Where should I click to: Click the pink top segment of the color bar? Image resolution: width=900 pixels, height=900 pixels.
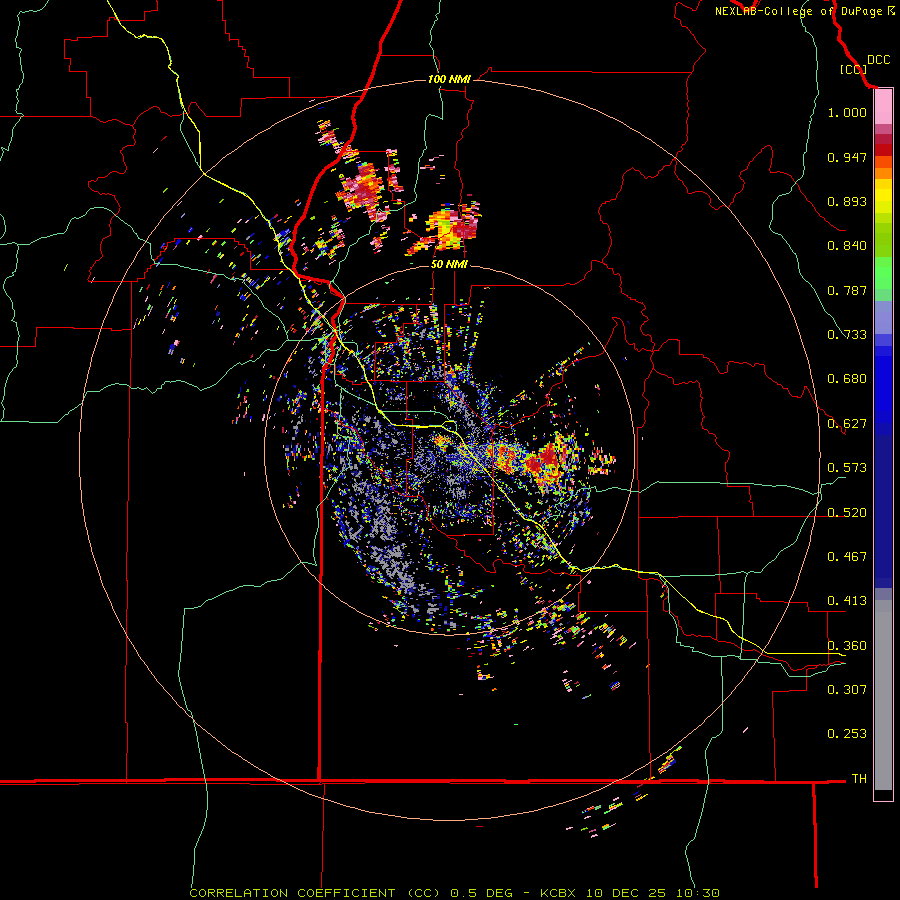[x=883, y=107]
